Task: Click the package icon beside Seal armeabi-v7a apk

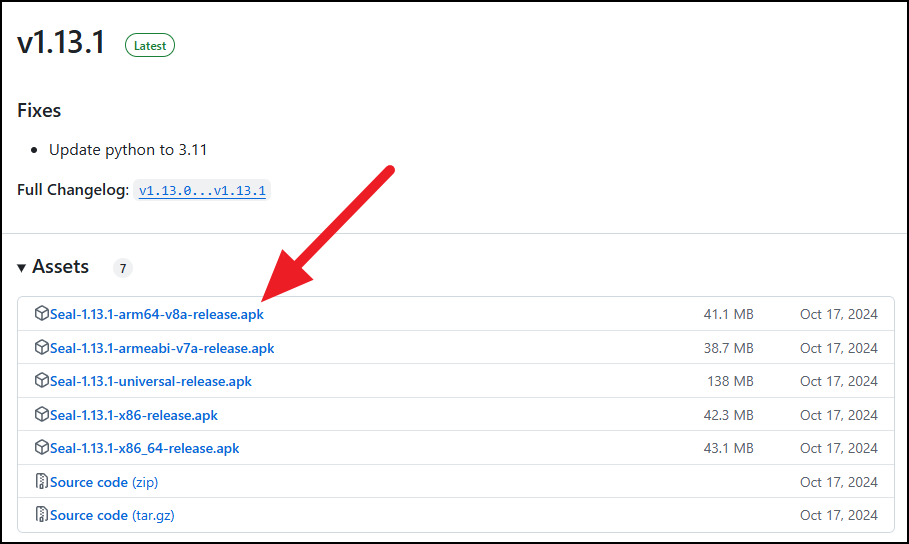Action: 41,347
